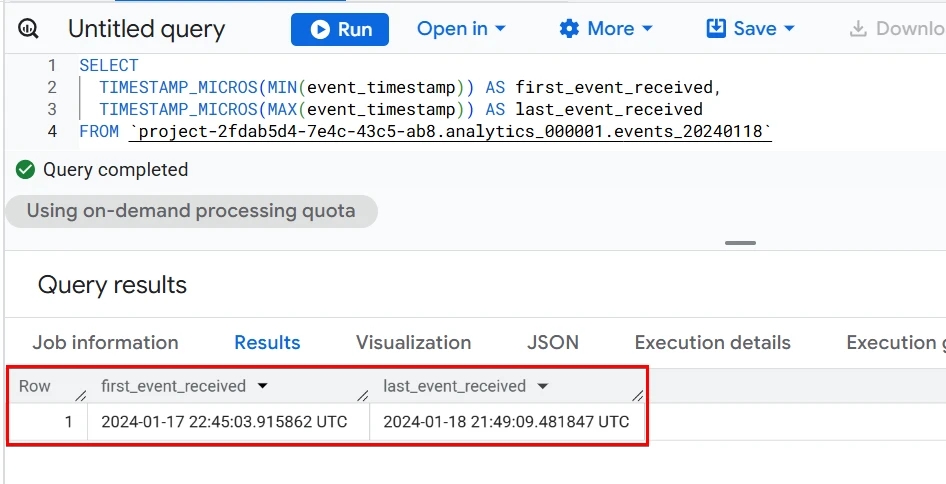The height and width of the screenshot is (484, 946).
Task: Click the Save disk icon
Action: [x=716, y=28]
